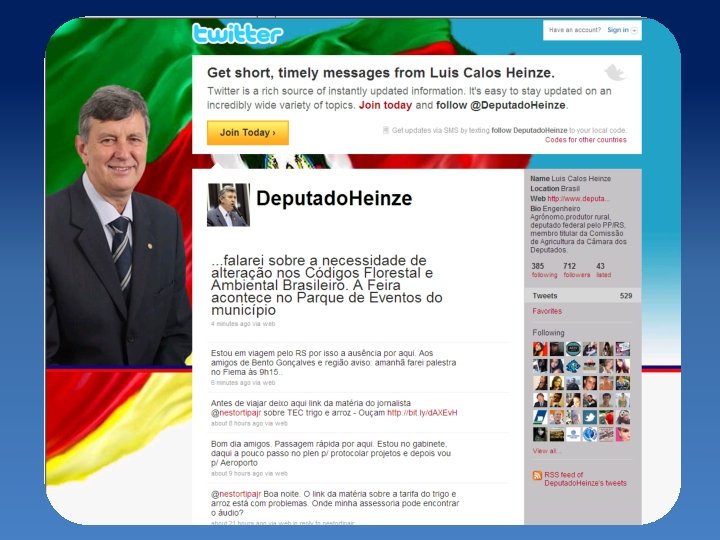Click 'View all...' under Following
The height and width of the screenshot is (540, 720).
click(x=545, y=451)
